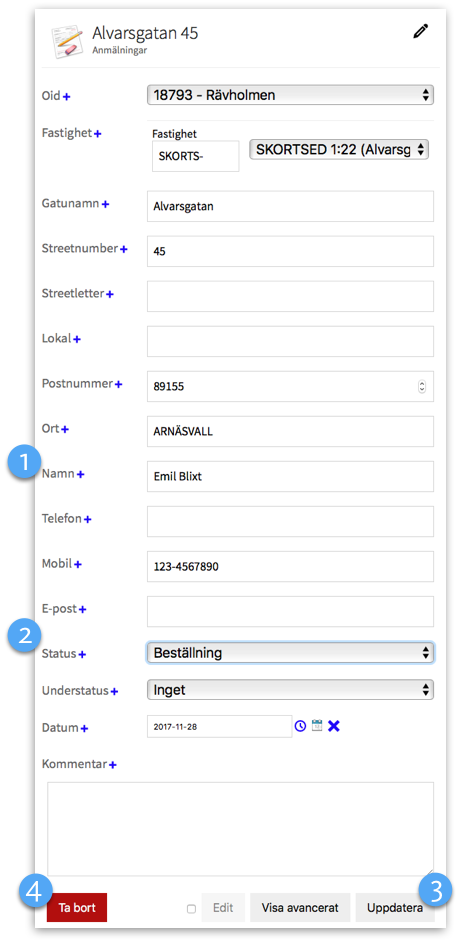Click the plus icon beside Gatunamn label
The image size is (462, 952).
point(105,204)
